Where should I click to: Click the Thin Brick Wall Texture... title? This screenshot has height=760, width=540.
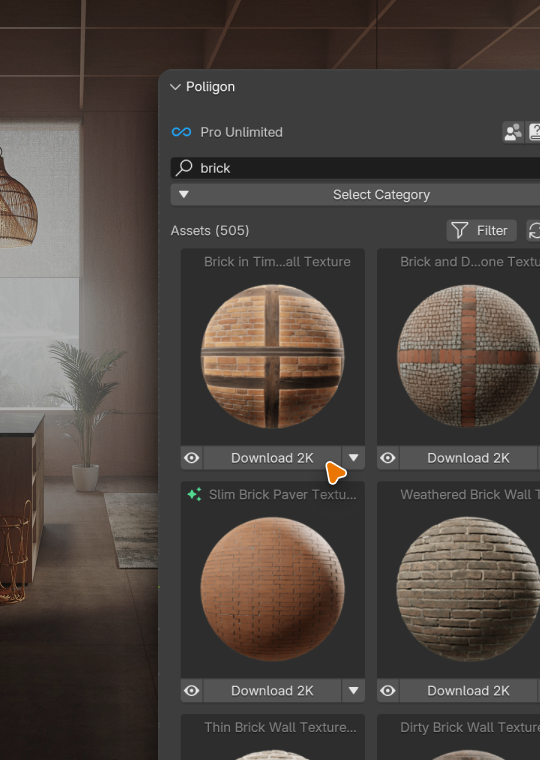tap(280, 727)
